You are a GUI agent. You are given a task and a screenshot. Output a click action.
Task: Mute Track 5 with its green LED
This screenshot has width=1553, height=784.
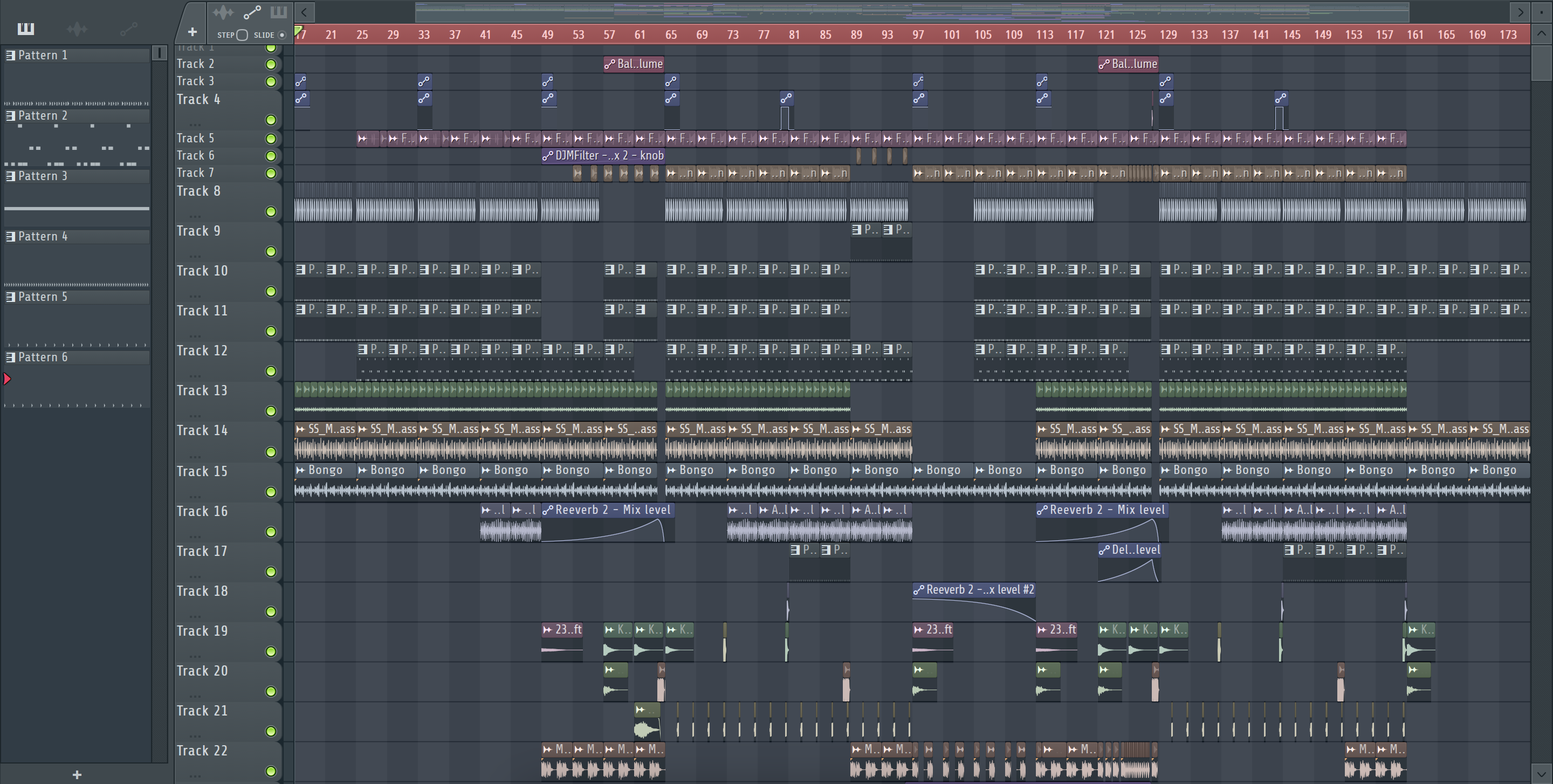(x=271, y=139)
